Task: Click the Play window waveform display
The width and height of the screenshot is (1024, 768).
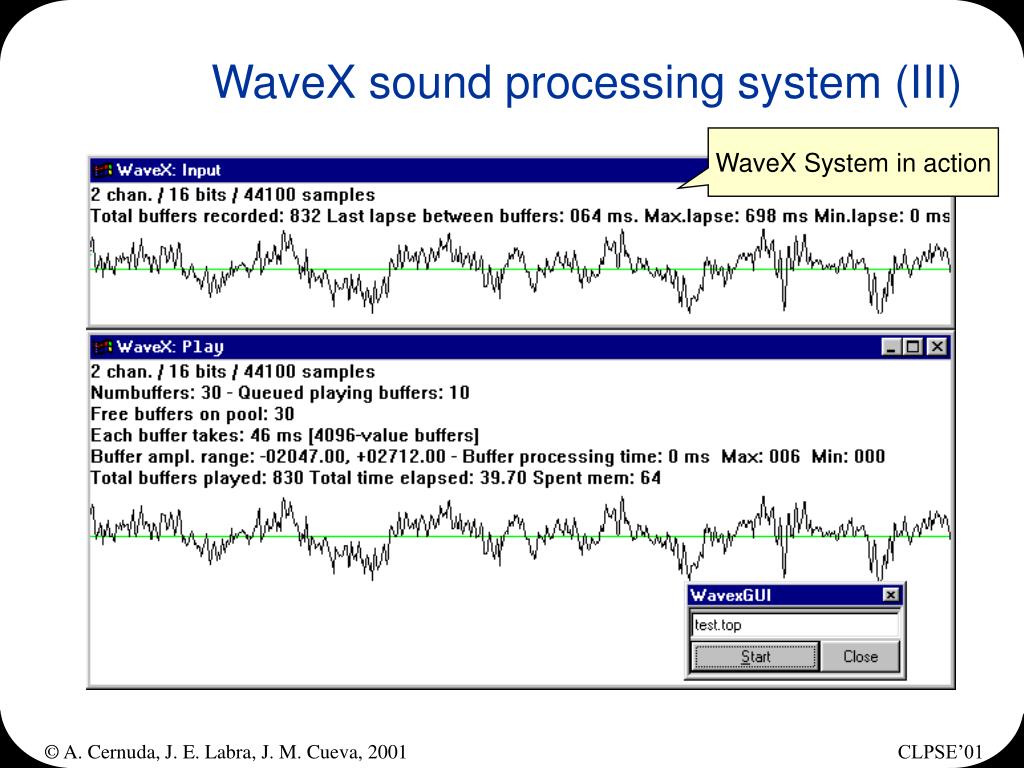Action: click(x=520, y=539)
